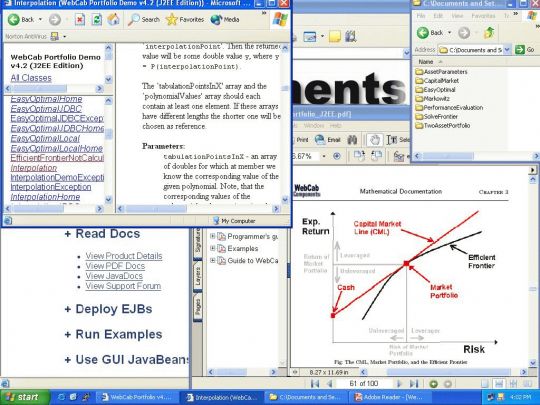Click the Home icon in the Interpolation browser

pos(113,20)
